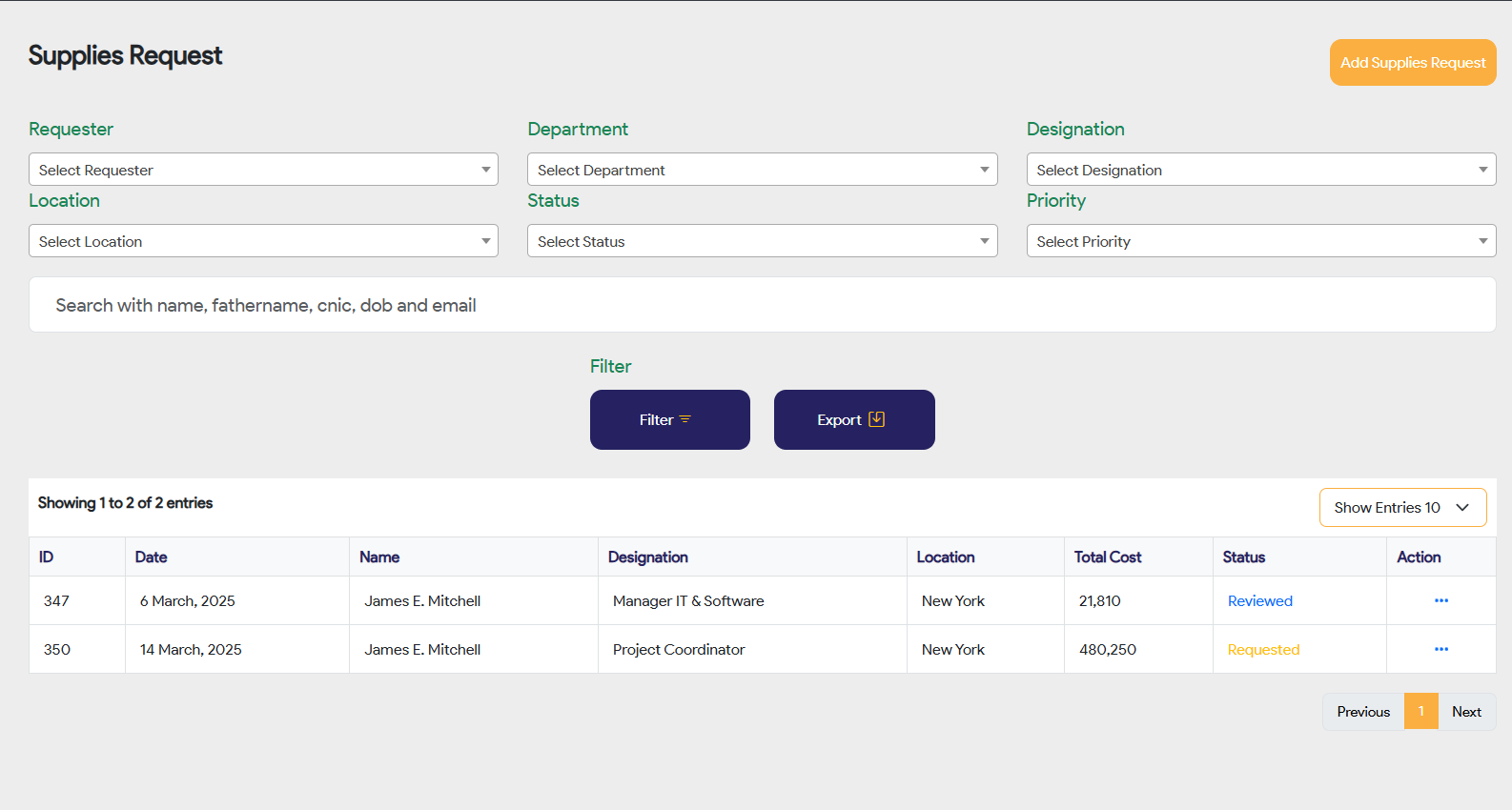Click the Filter button
The width and height of the screenshot is (1512, 810).
tap(669, 419)
